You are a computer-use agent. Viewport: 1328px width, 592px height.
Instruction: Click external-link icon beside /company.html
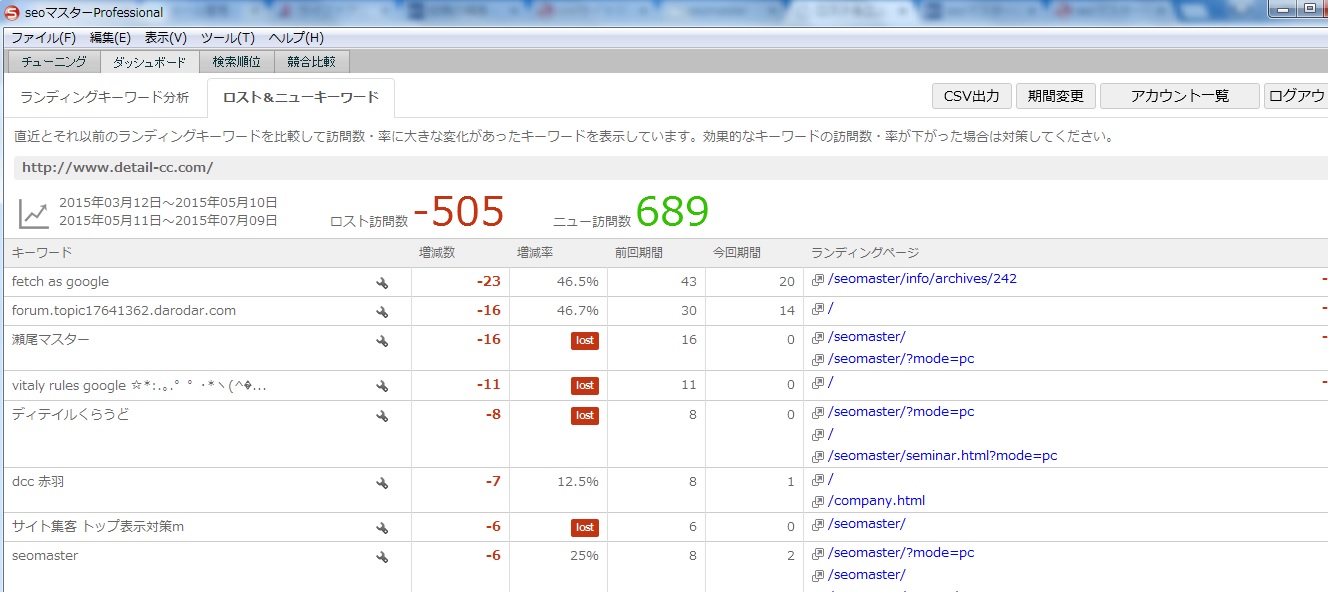817,501
